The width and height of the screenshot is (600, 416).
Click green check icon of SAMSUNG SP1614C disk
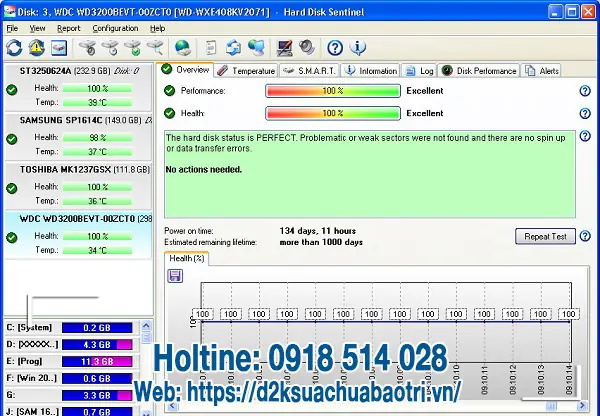[x=12, y=139]
